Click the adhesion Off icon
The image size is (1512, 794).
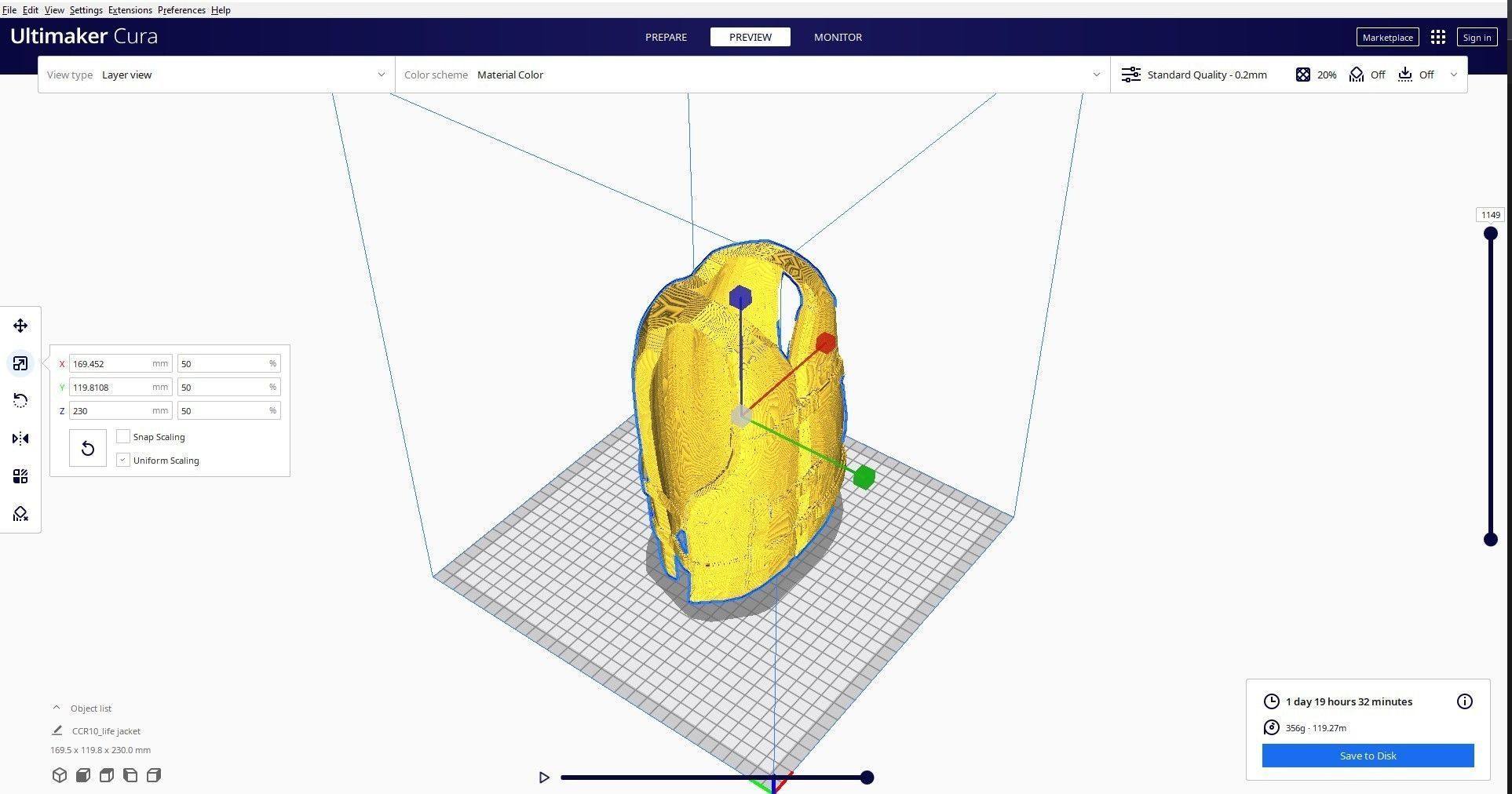coord(1405,75)
